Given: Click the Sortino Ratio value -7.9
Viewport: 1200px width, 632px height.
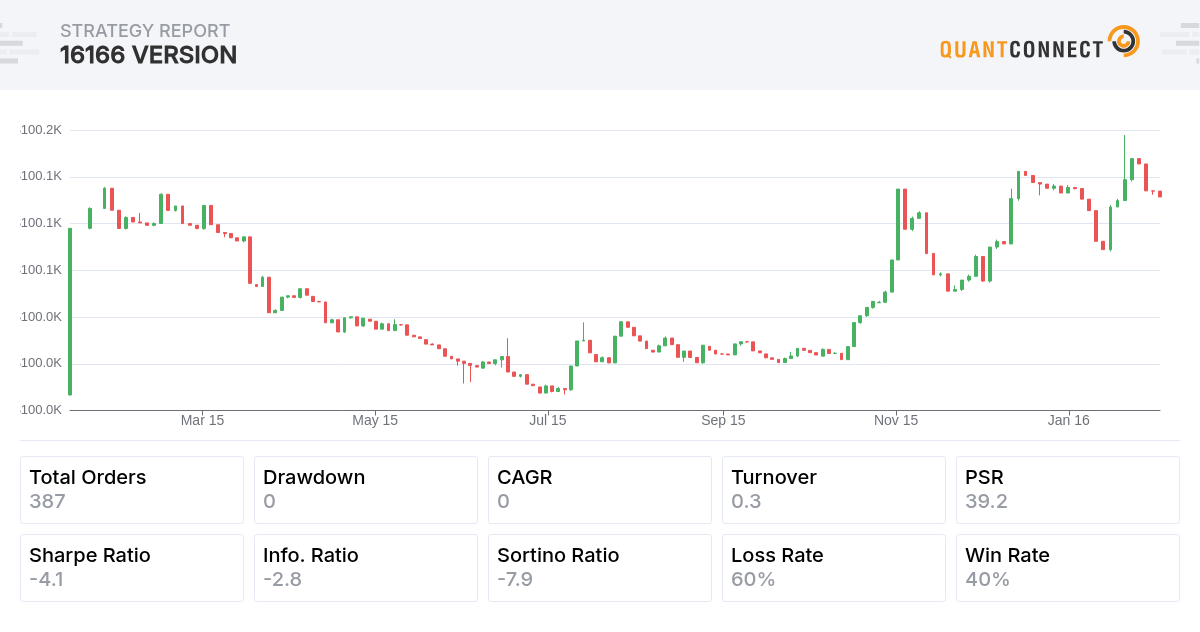Looking at the screenshot, I should coord(515,579).
